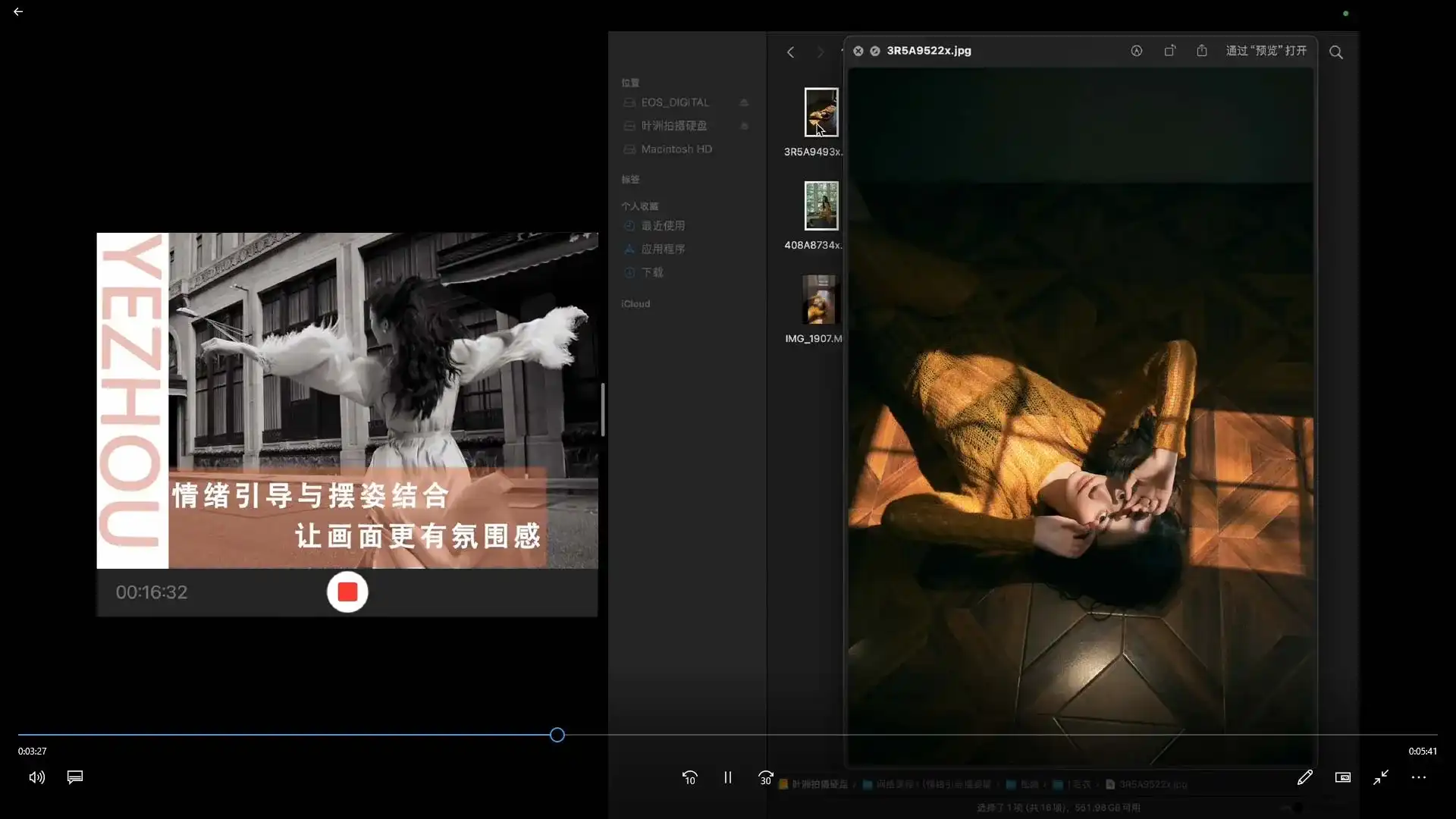Click the share icon in Quick Look
Image resolution: width=1456 pixels, height=819 pixels.
coord(1202,51)
